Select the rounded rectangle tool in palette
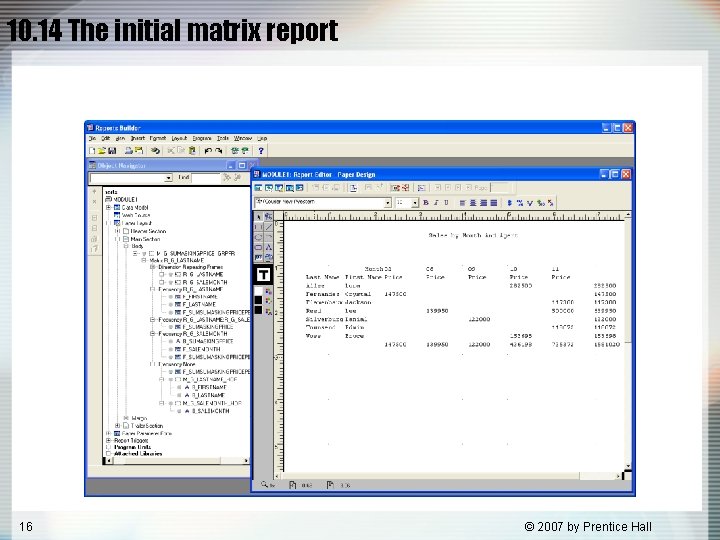The height and width of the screenshot is (540, 720). [x=259, y=248]
